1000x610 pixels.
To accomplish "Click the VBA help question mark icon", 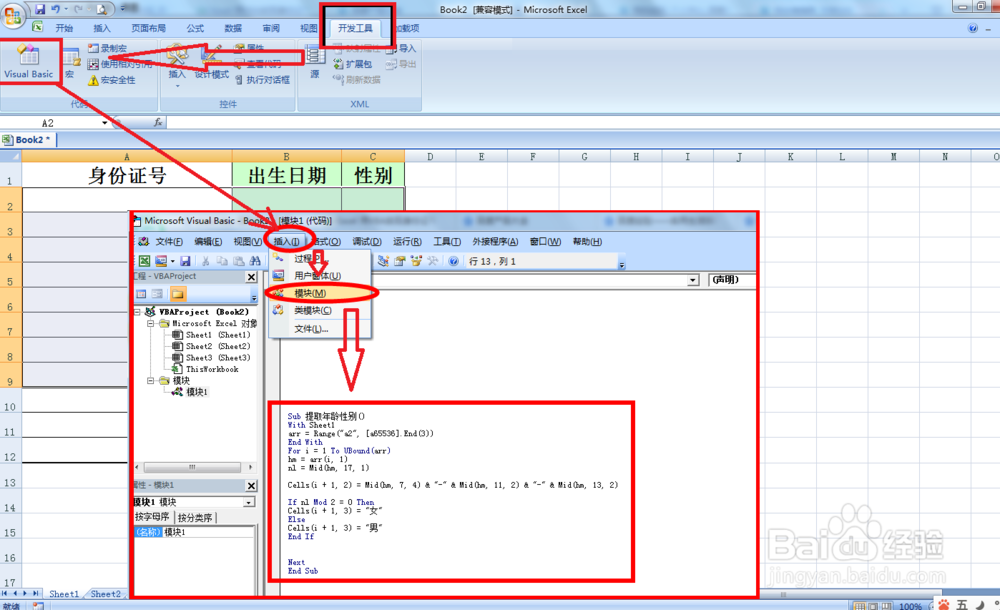I will coord(453,261).
